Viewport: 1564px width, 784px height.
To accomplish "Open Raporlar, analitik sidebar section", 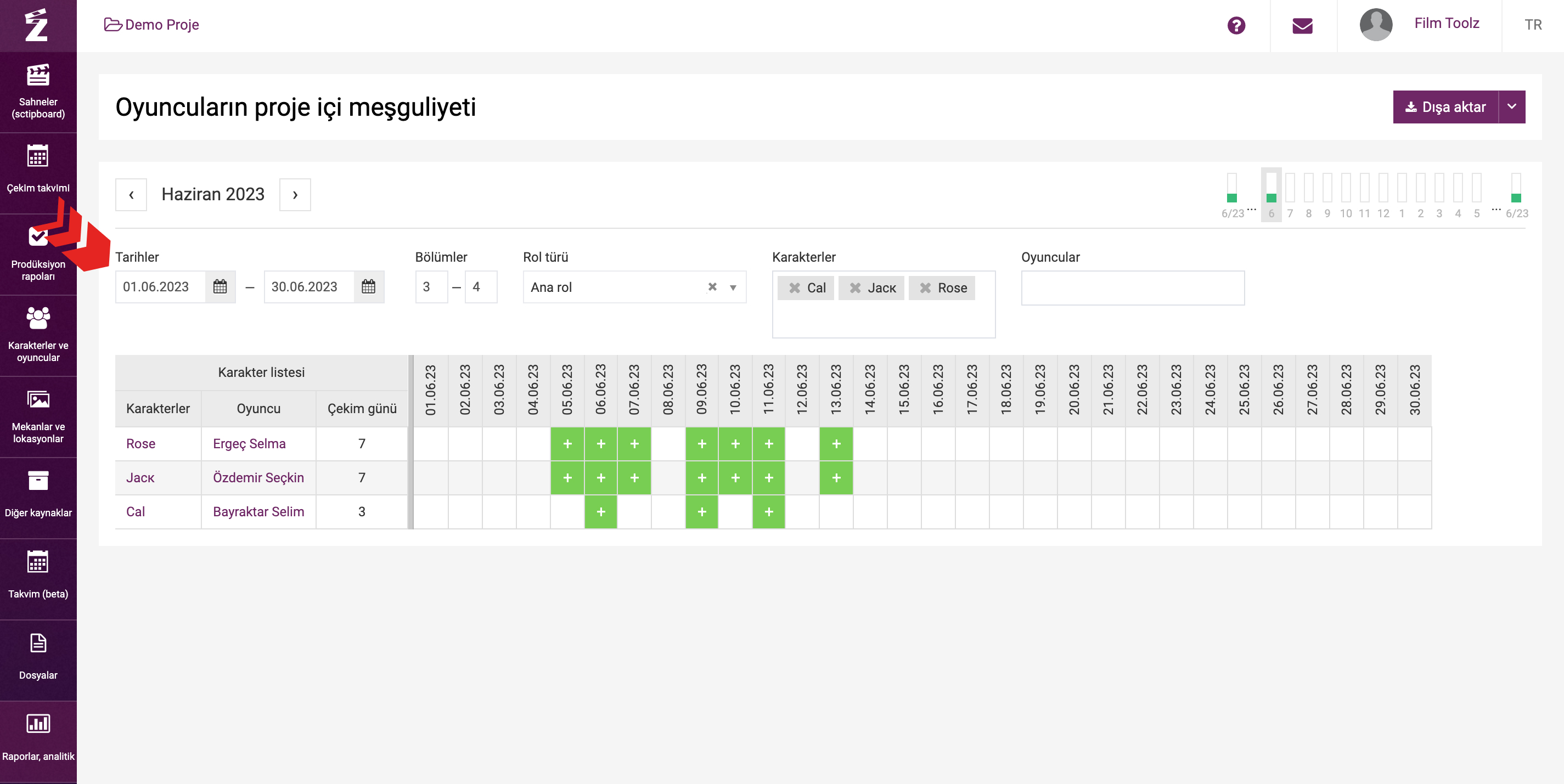I will coord(38,742).
